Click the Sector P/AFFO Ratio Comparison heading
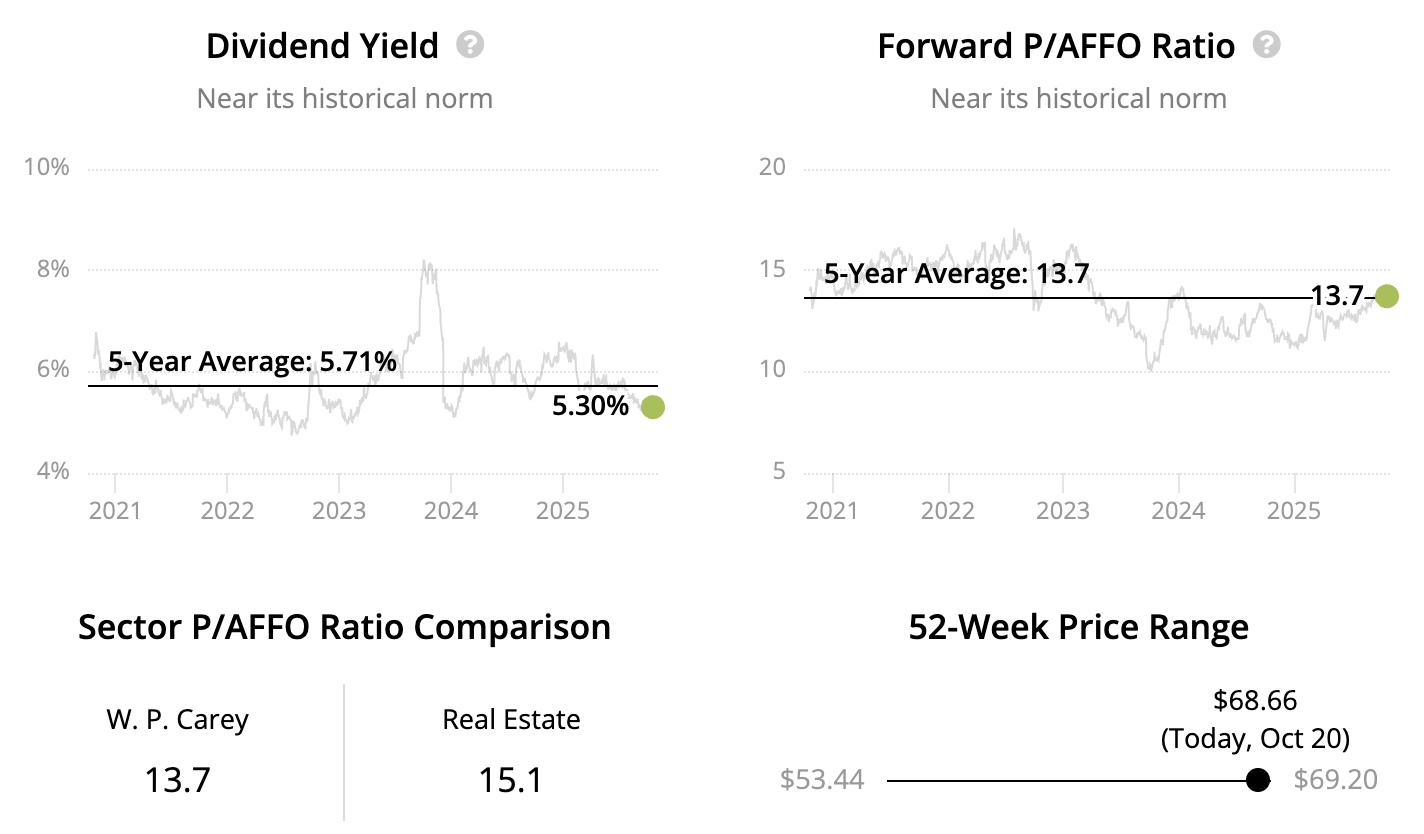The image size is (1424, 834). click(344, 627)
